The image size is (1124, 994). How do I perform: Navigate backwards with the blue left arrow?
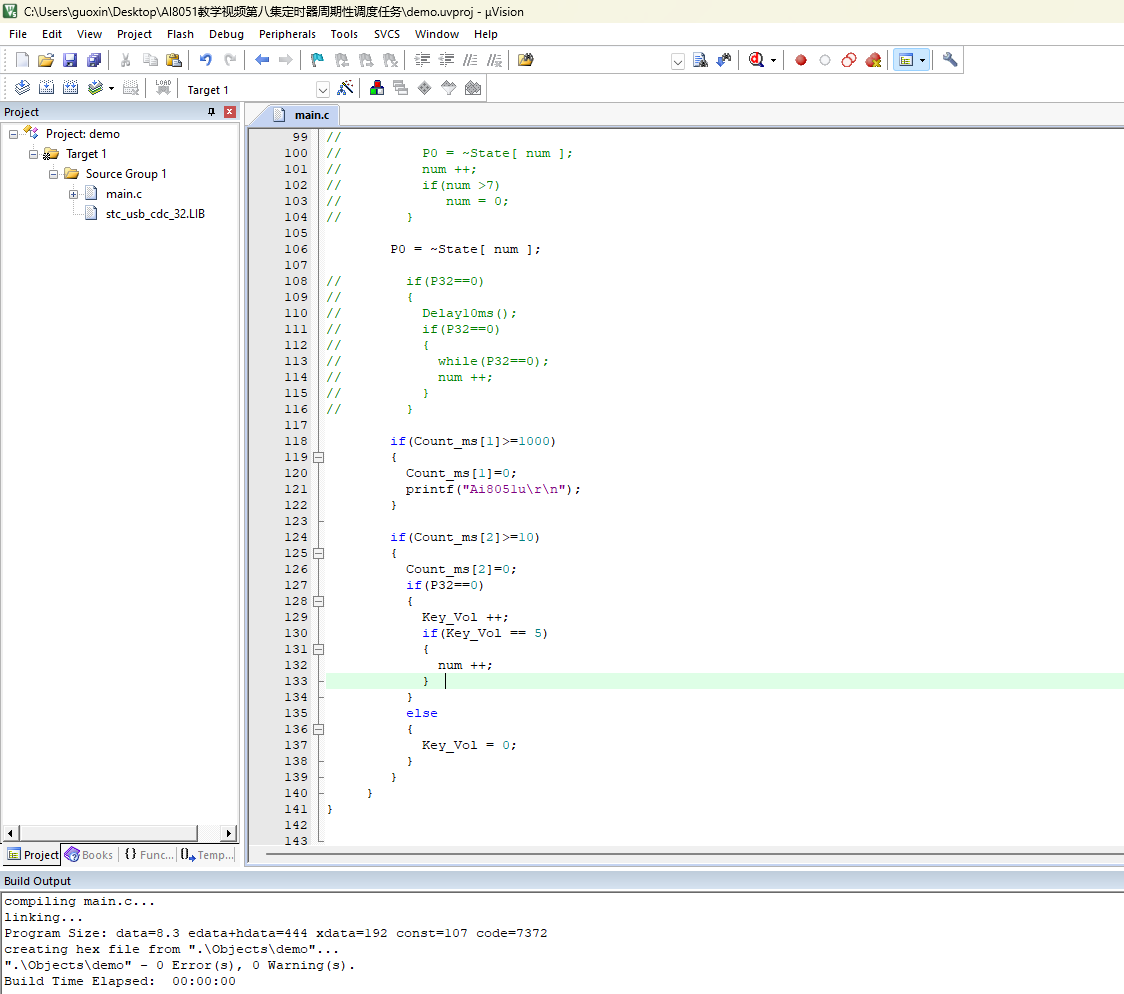(x=262, y=60)
